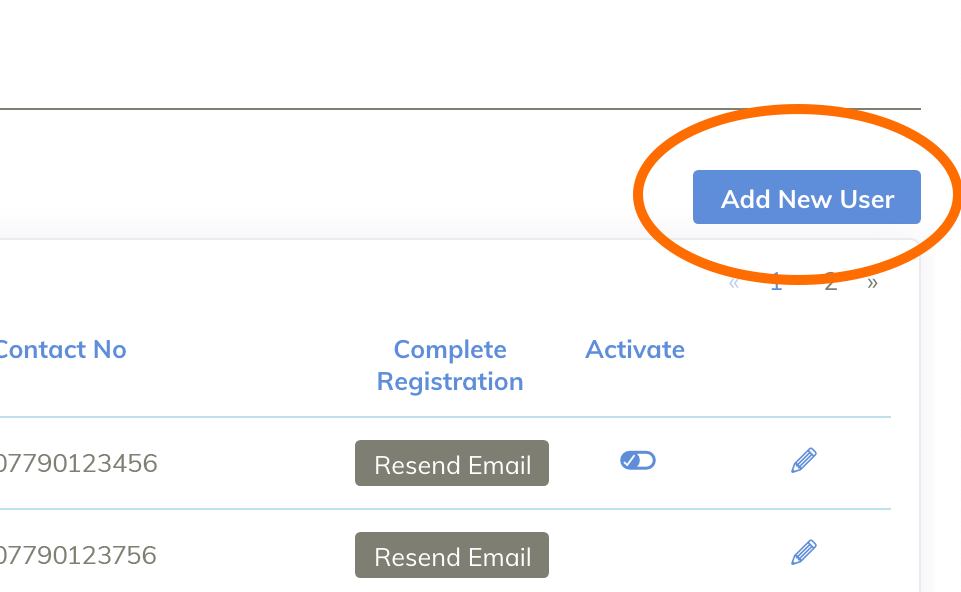Click the pencil edit icon for 07790123456
961x592 pixels.
click(x=804, y=460)
